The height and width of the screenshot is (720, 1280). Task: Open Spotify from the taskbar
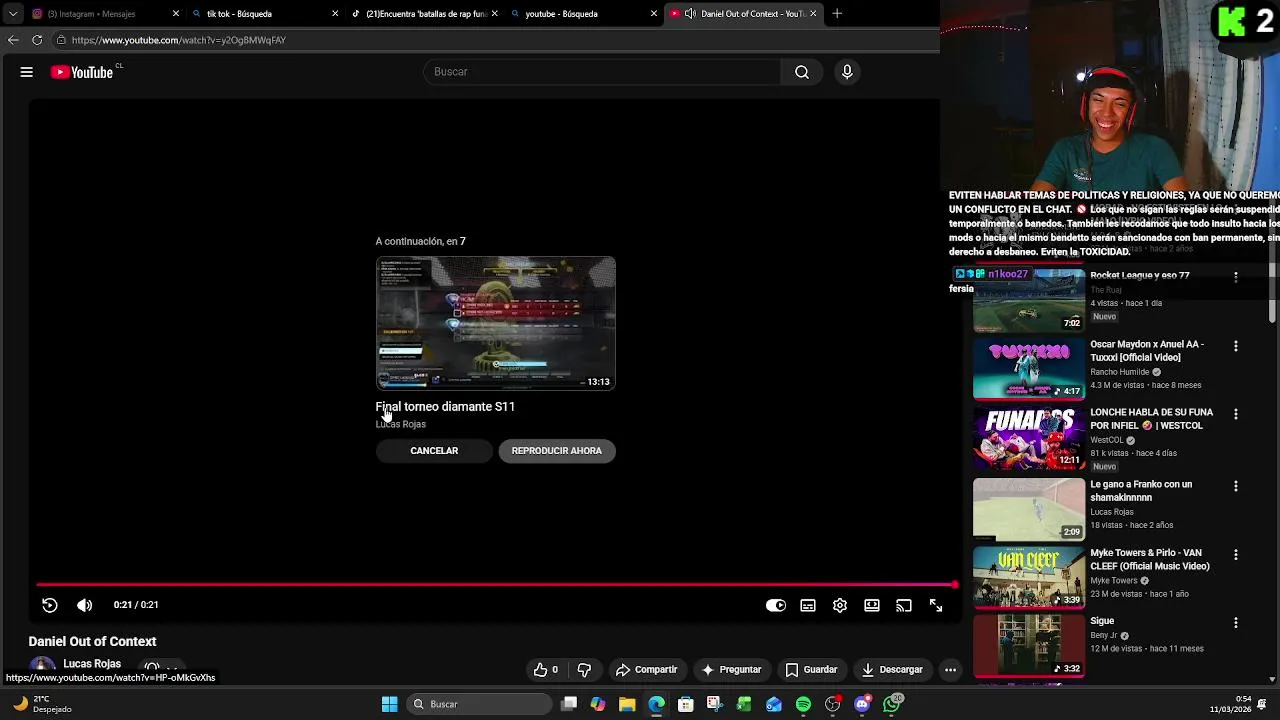(803, 705)
